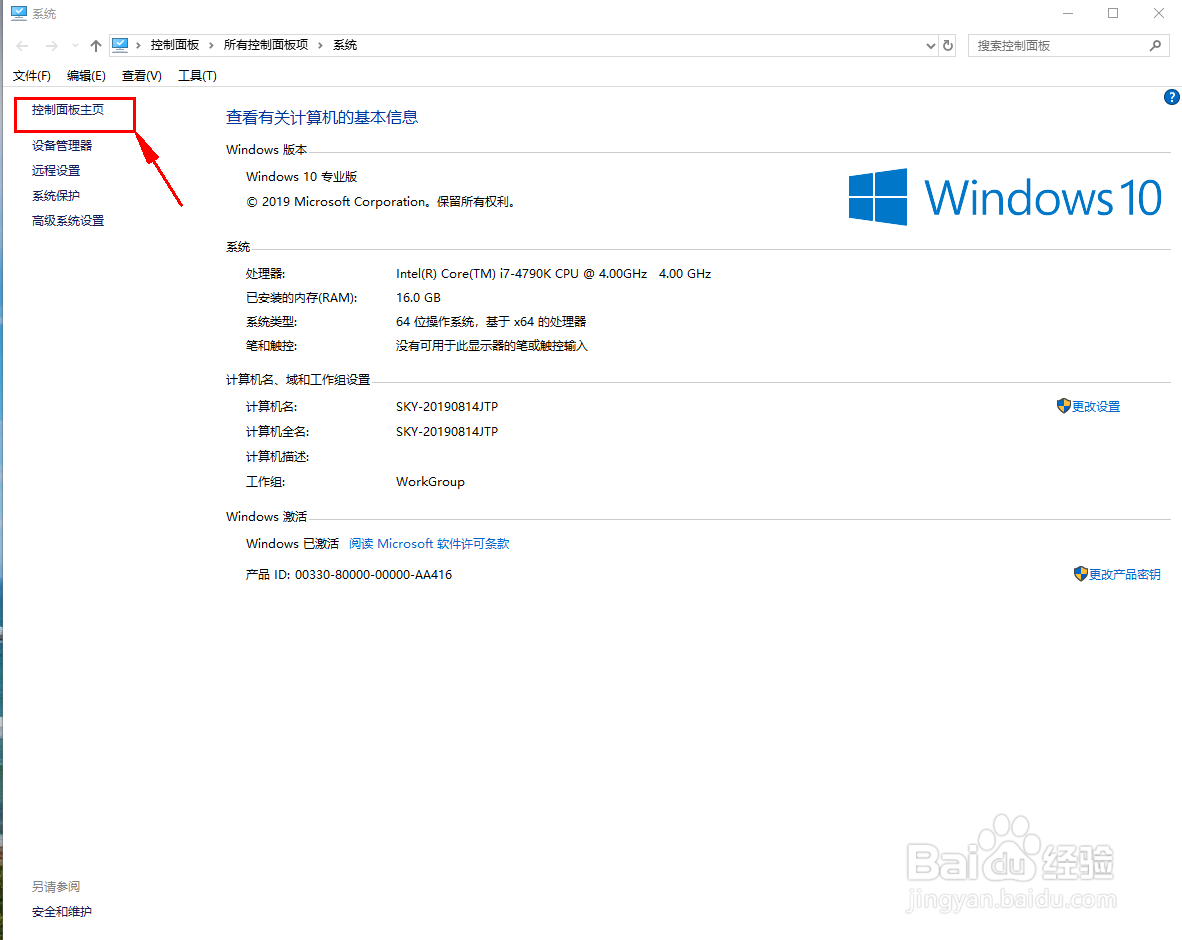Click the 更改设置 link
The image size is (1182, 940).
coord(1096,406)
